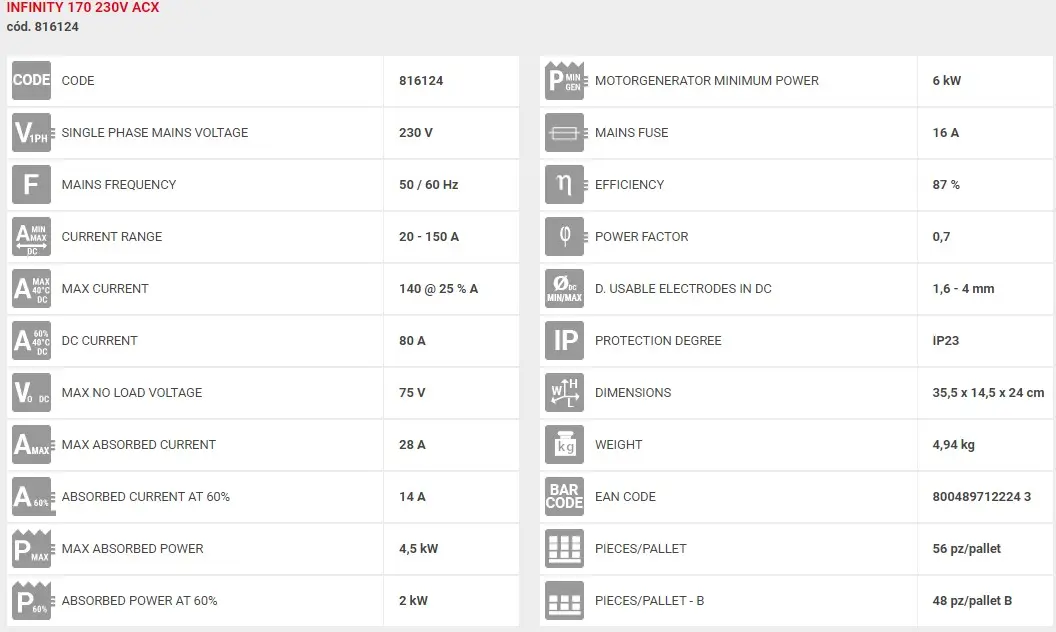
Task: Click the POWER FACTOR label
Action: click(641, 237)
